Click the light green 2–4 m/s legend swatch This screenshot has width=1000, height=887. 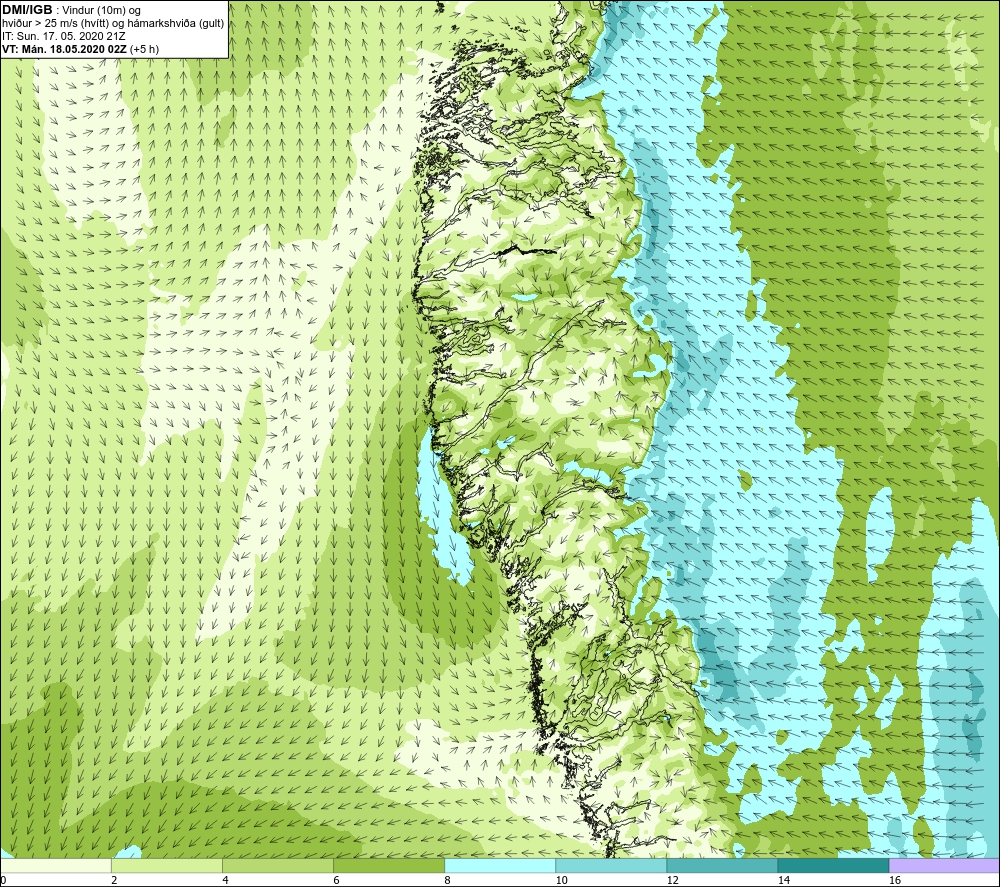click(167, 865)
